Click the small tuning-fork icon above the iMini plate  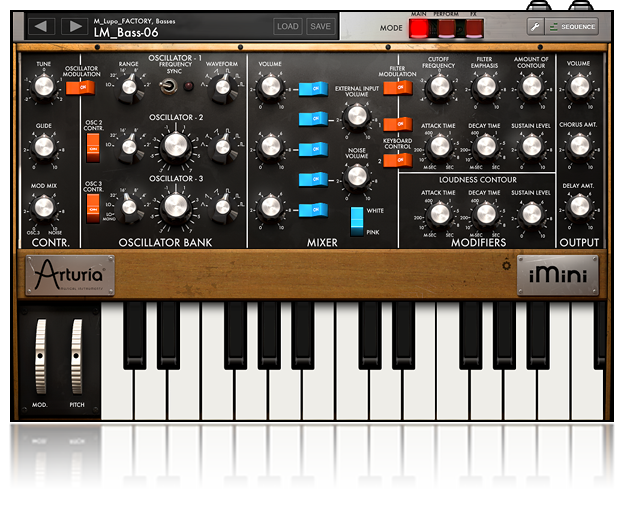(x=506, y=265)
